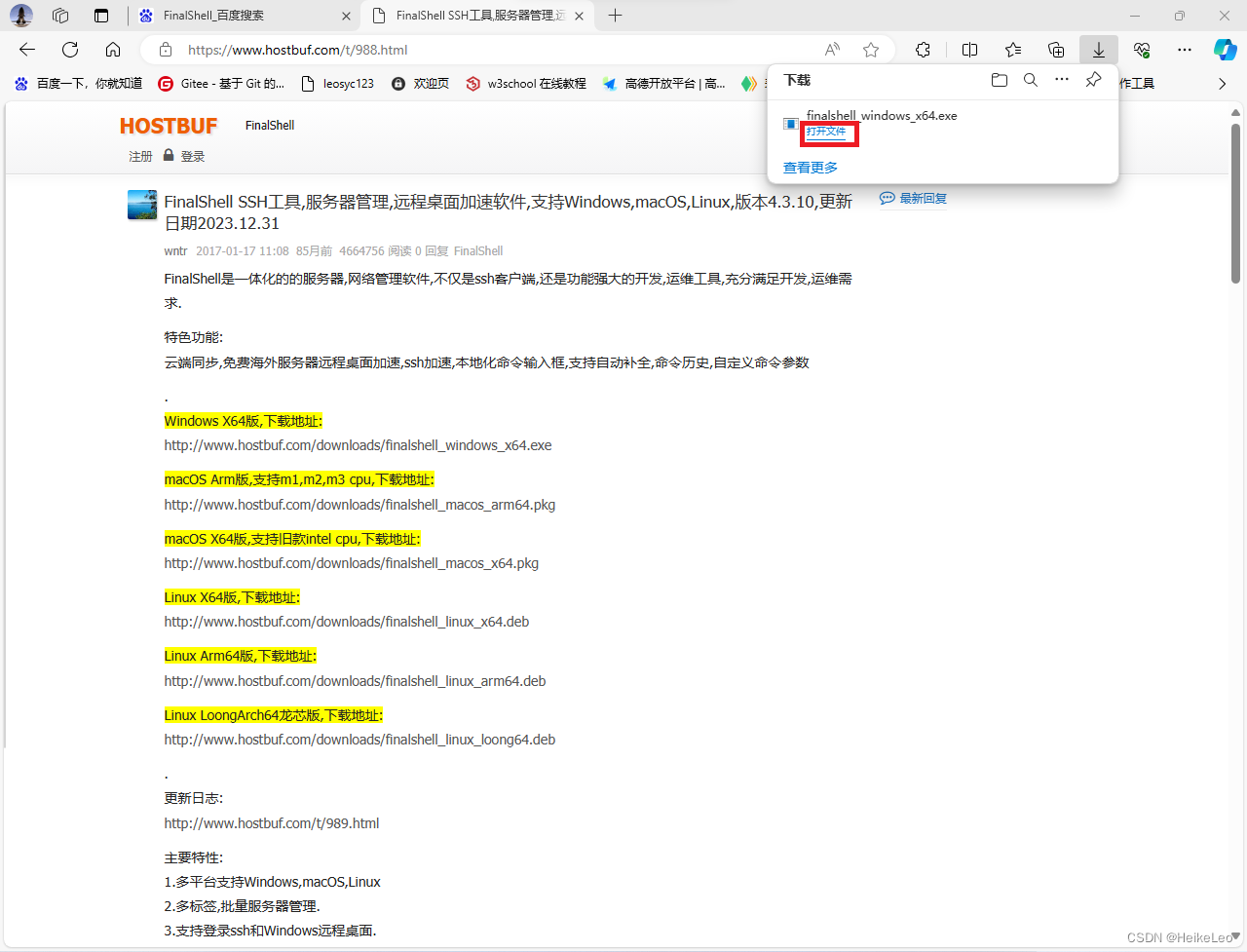The height and width of the screenshot is (952, 1247).
Task: Click 查看更多 in Downloads popup
Action: pyautogui.click(x=811, y=168)
